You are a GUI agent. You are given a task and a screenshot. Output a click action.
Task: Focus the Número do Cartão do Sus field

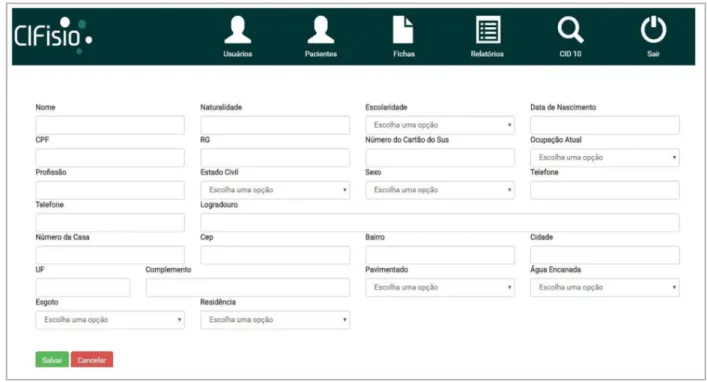[440, 157]
